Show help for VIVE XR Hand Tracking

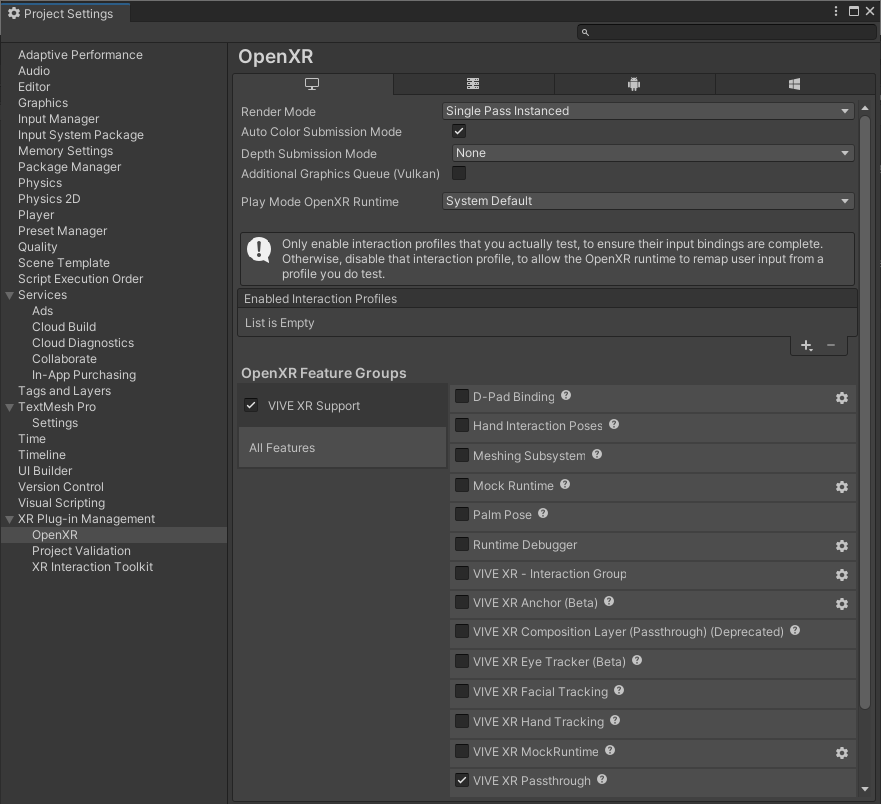(x=615, y=721)
